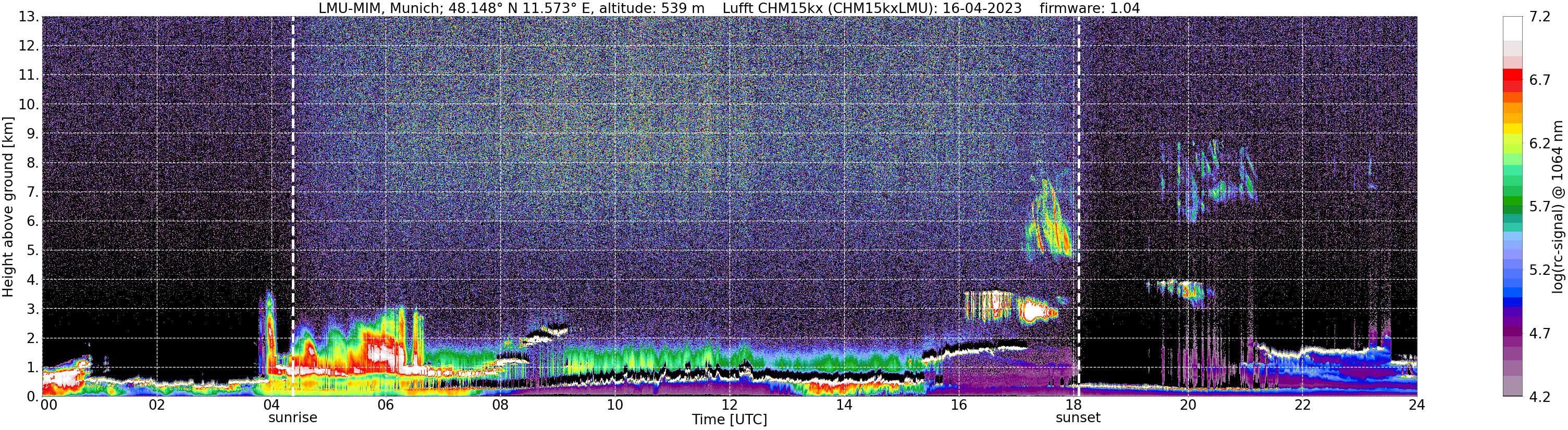
Task: Click the '13.' tick on height axis
Action: 29,17
